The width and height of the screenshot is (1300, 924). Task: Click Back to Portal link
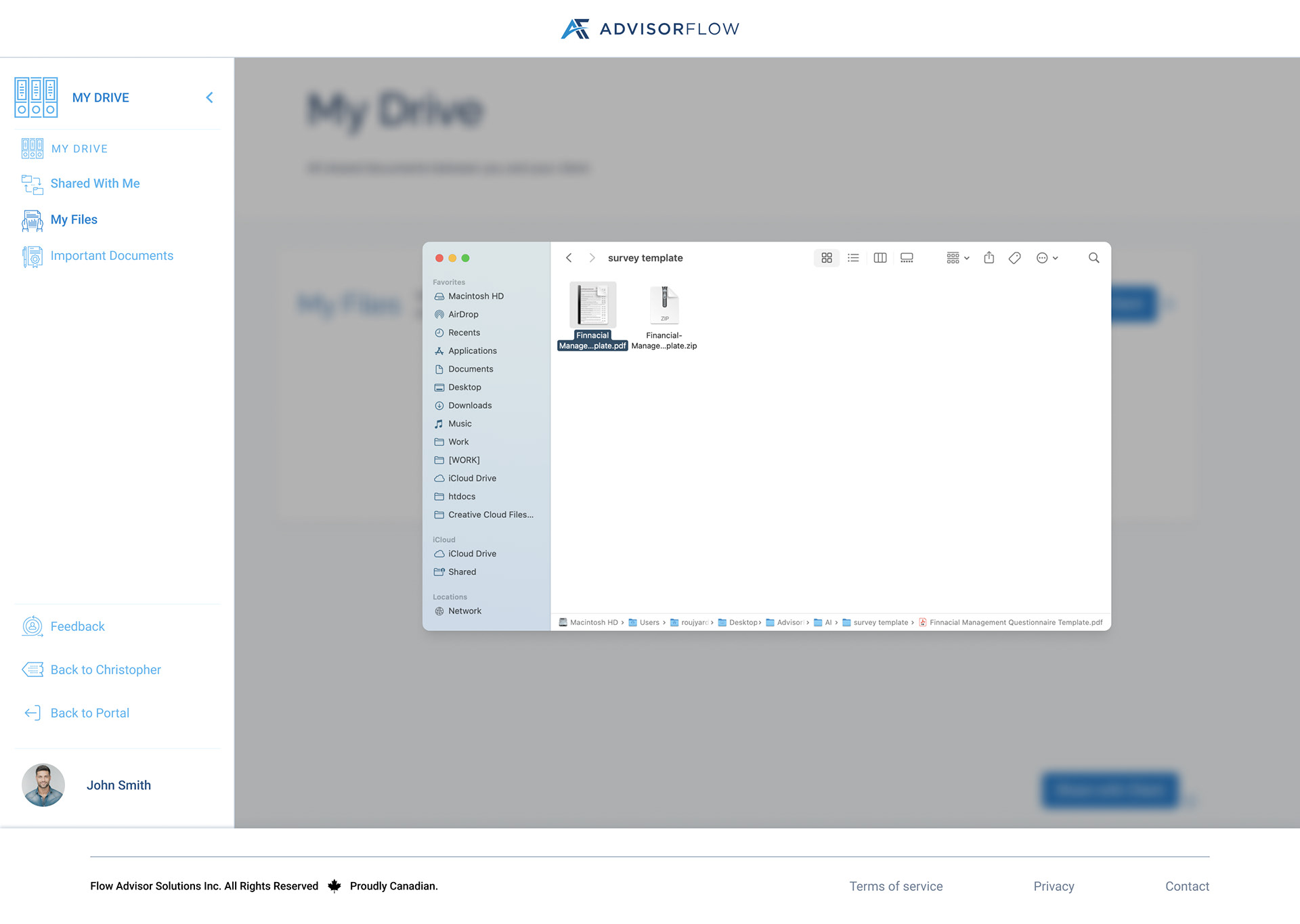pyautogui.click(x=89, y=712)
